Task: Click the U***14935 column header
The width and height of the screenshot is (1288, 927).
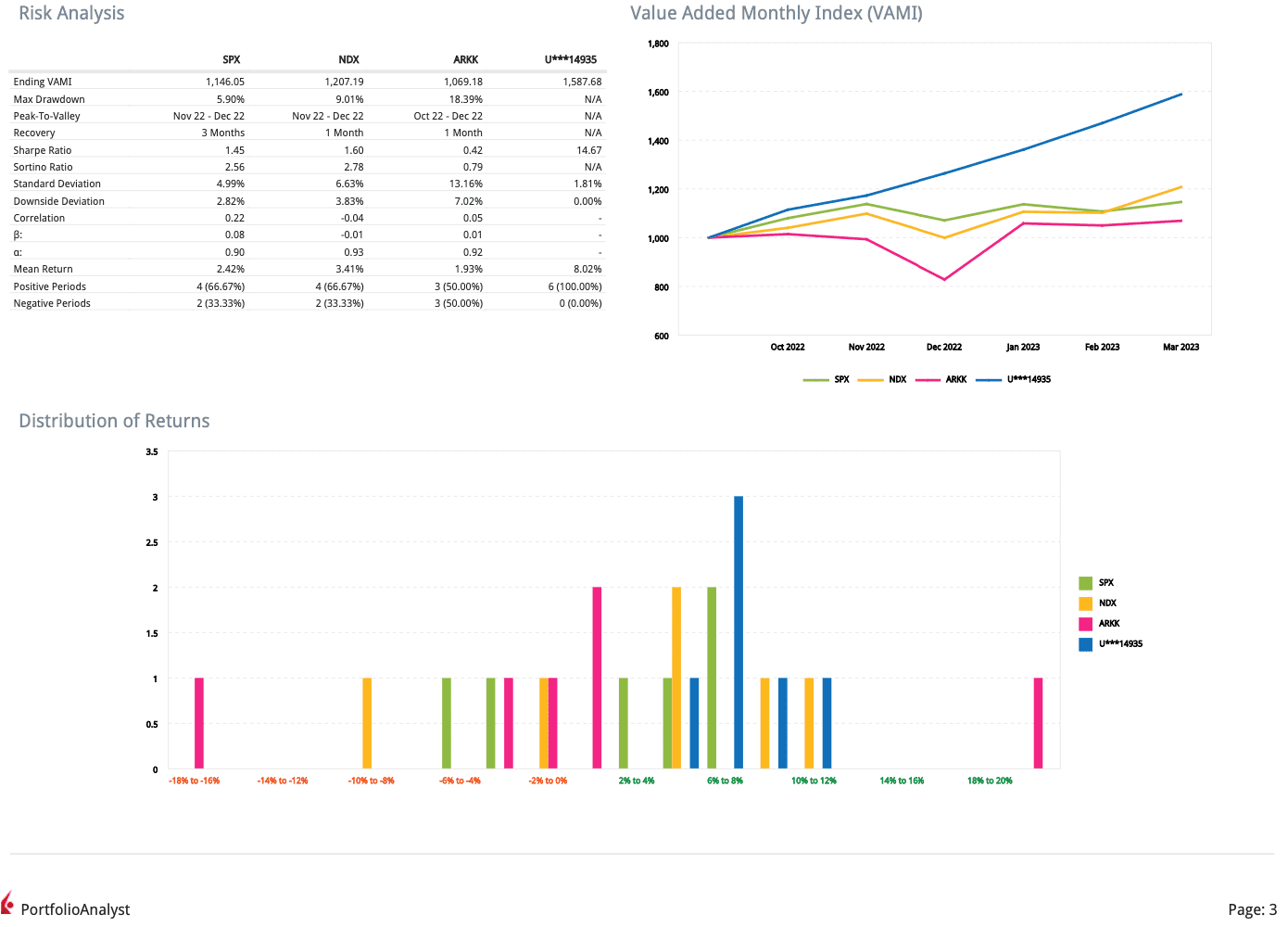Action: tap(571, 59)
